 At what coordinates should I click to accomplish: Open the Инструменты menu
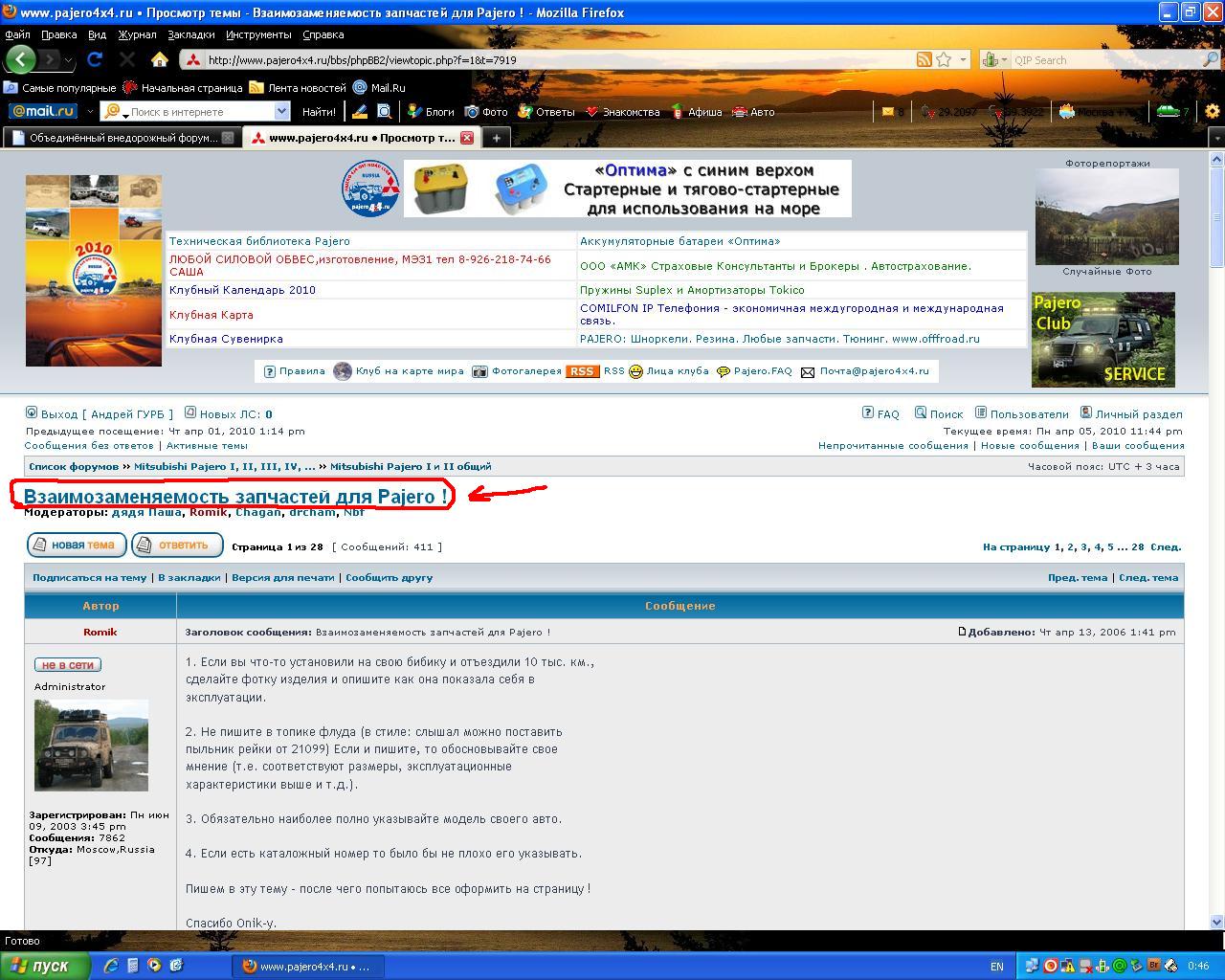258,34
